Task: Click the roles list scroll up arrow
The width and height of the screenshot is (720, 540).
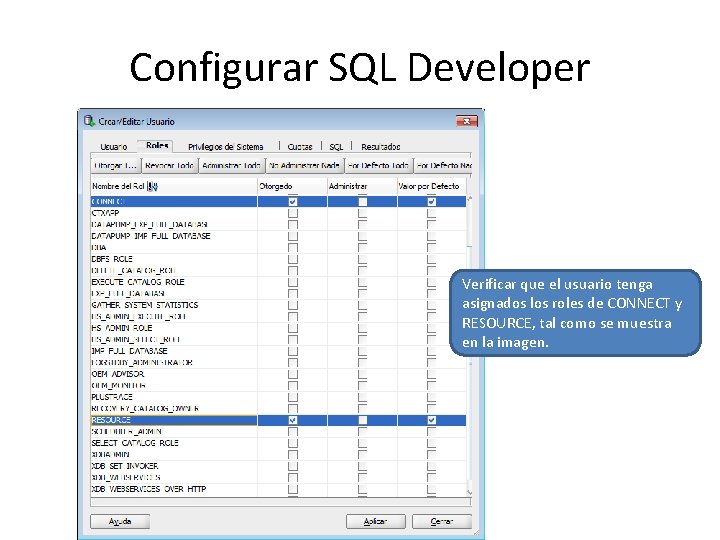Action: point(469,199)
